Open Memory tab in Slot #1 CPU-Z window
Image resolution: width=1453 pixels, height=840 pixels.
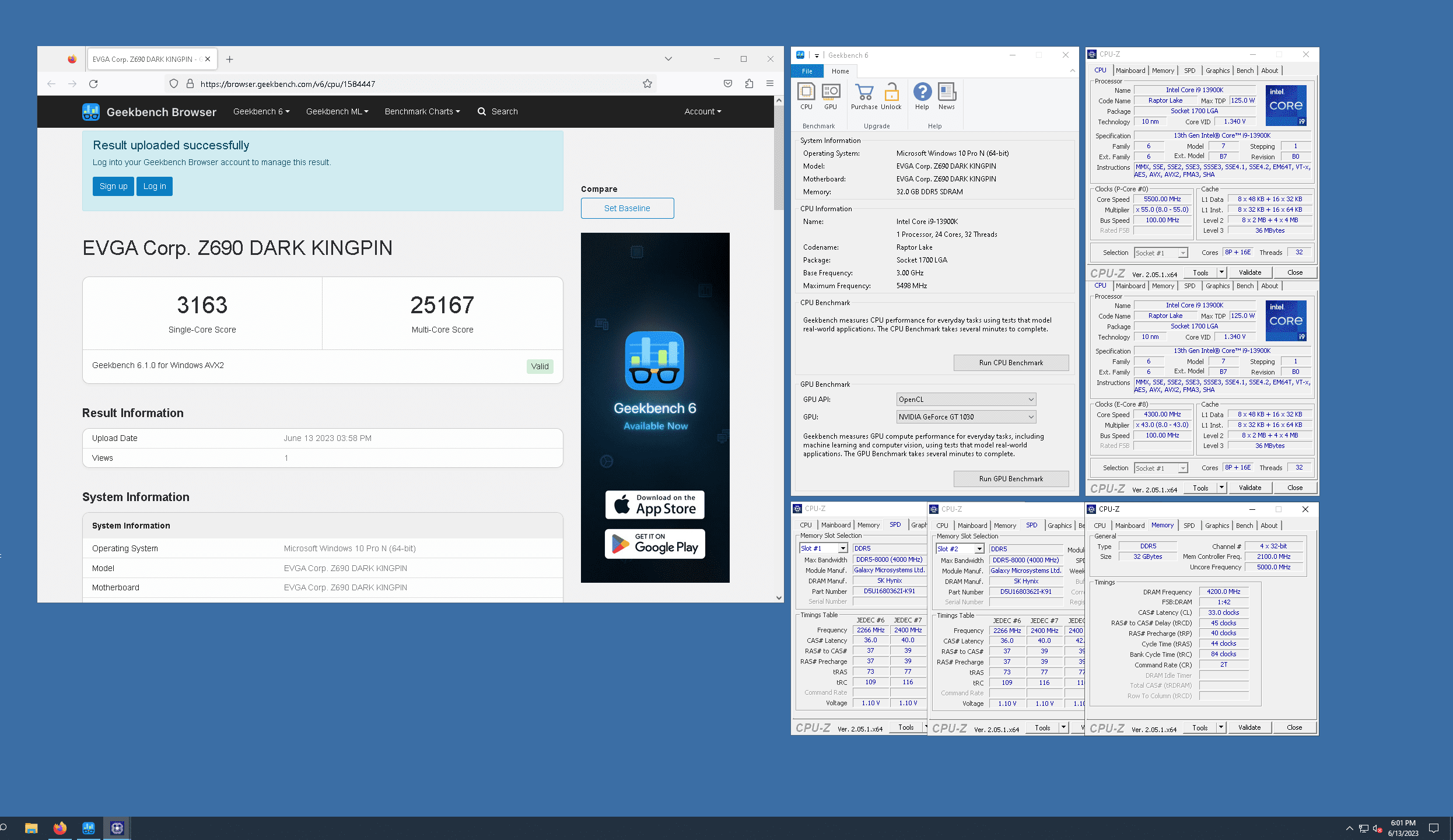coord(869,525)
